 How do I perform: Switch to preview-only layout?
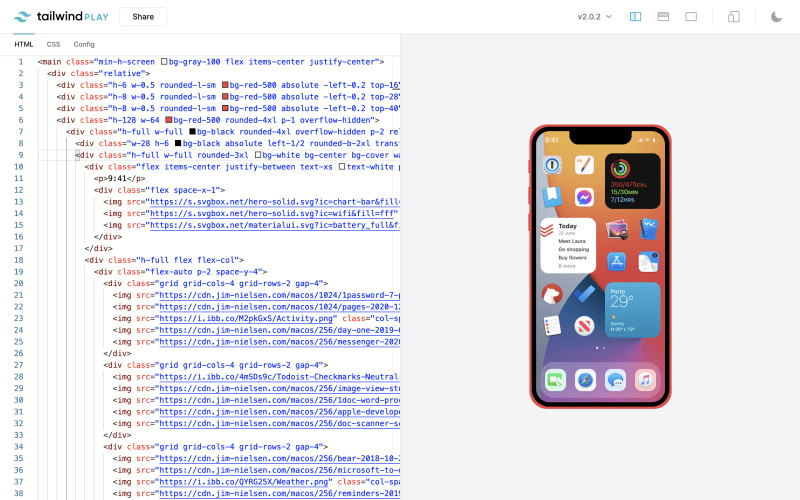691,17
